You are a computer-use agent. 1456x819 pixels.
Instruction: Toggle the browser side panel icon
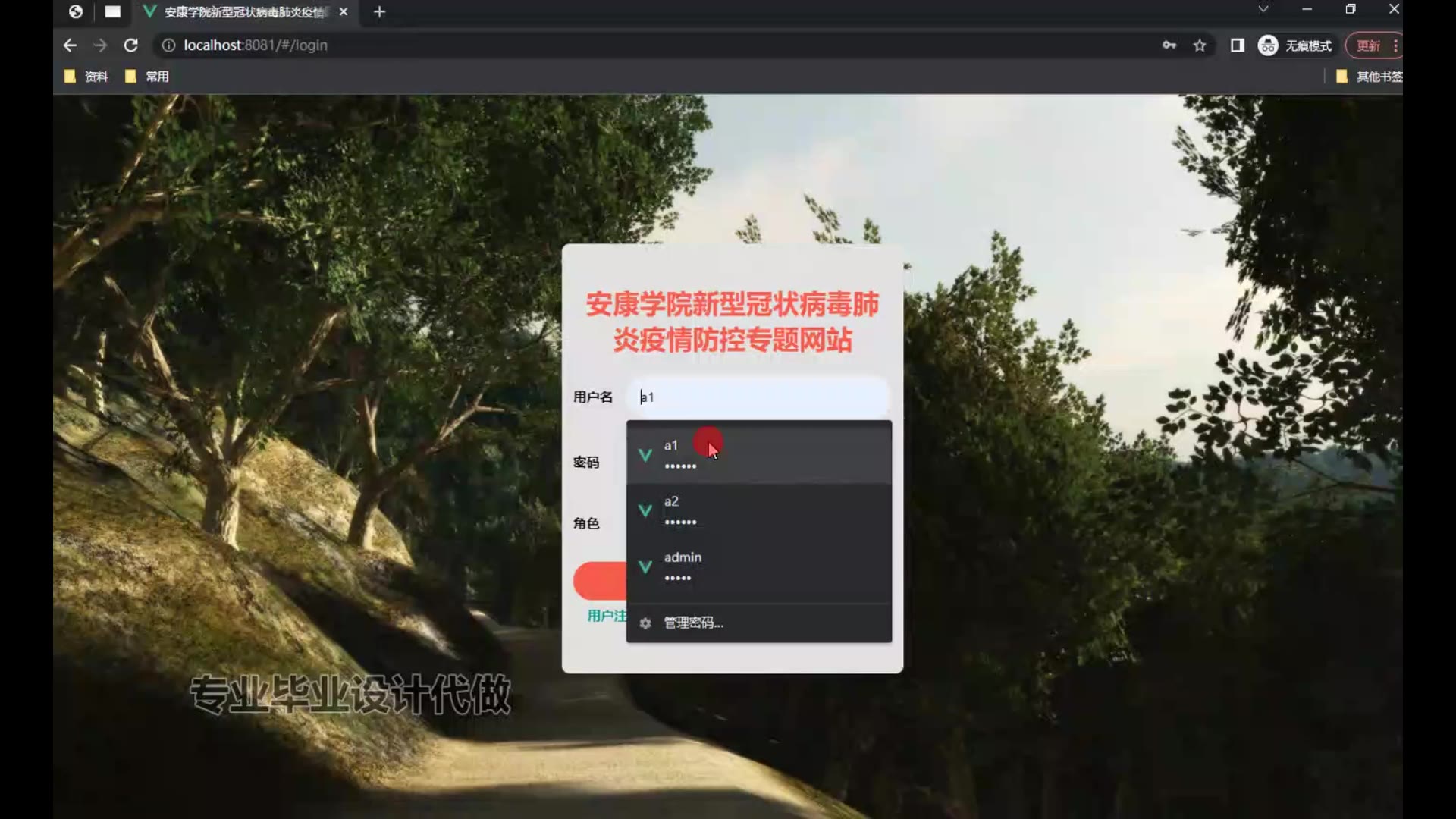1237,45
